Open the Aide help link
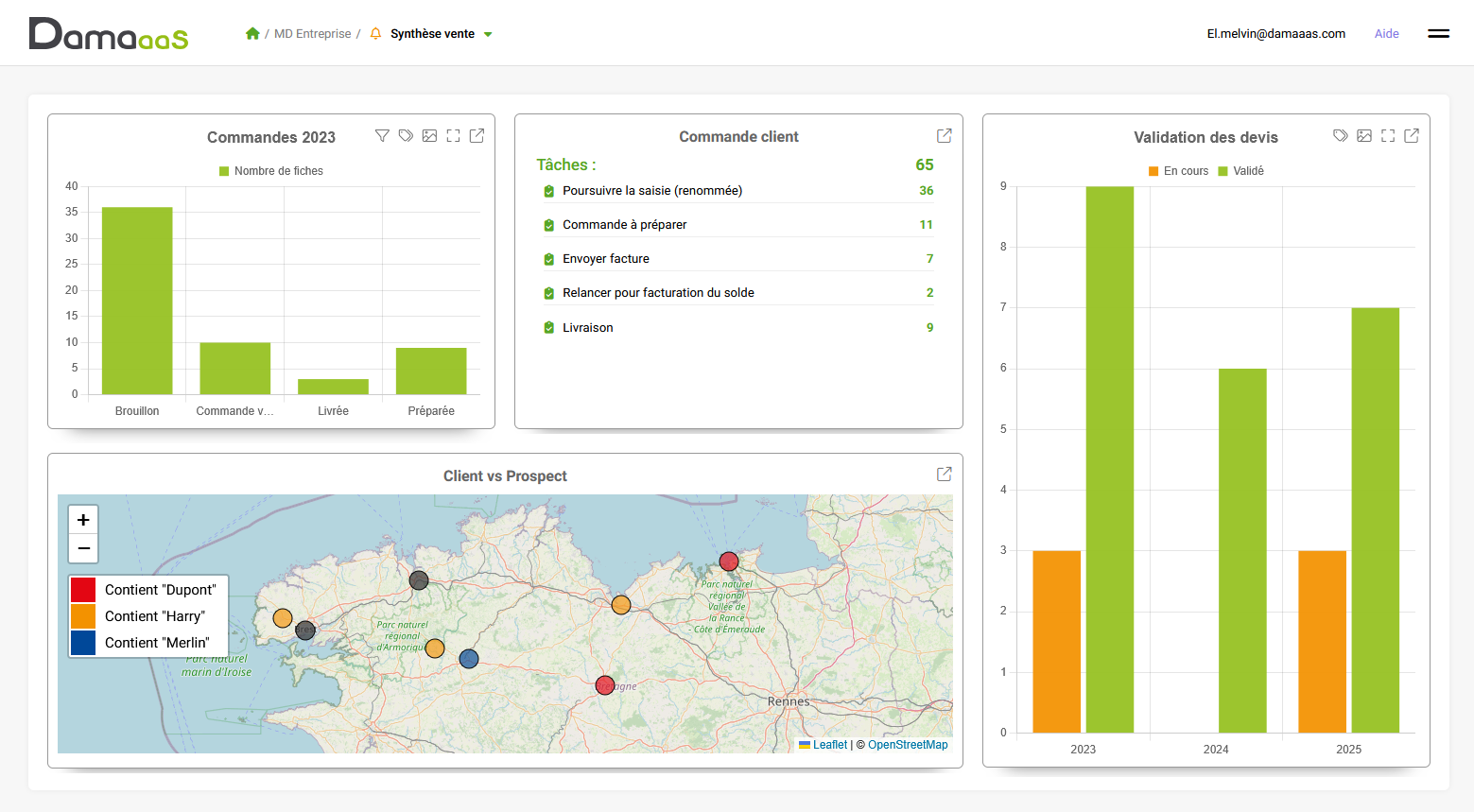The image size is (1474, 812). click(1386, 34)
